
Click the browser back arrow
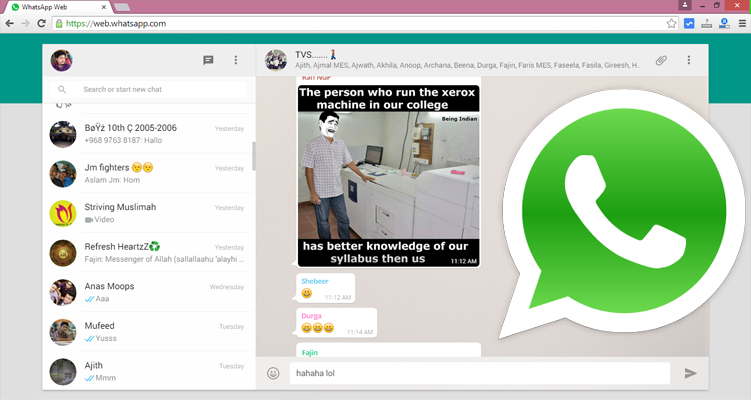click(10, 23)
